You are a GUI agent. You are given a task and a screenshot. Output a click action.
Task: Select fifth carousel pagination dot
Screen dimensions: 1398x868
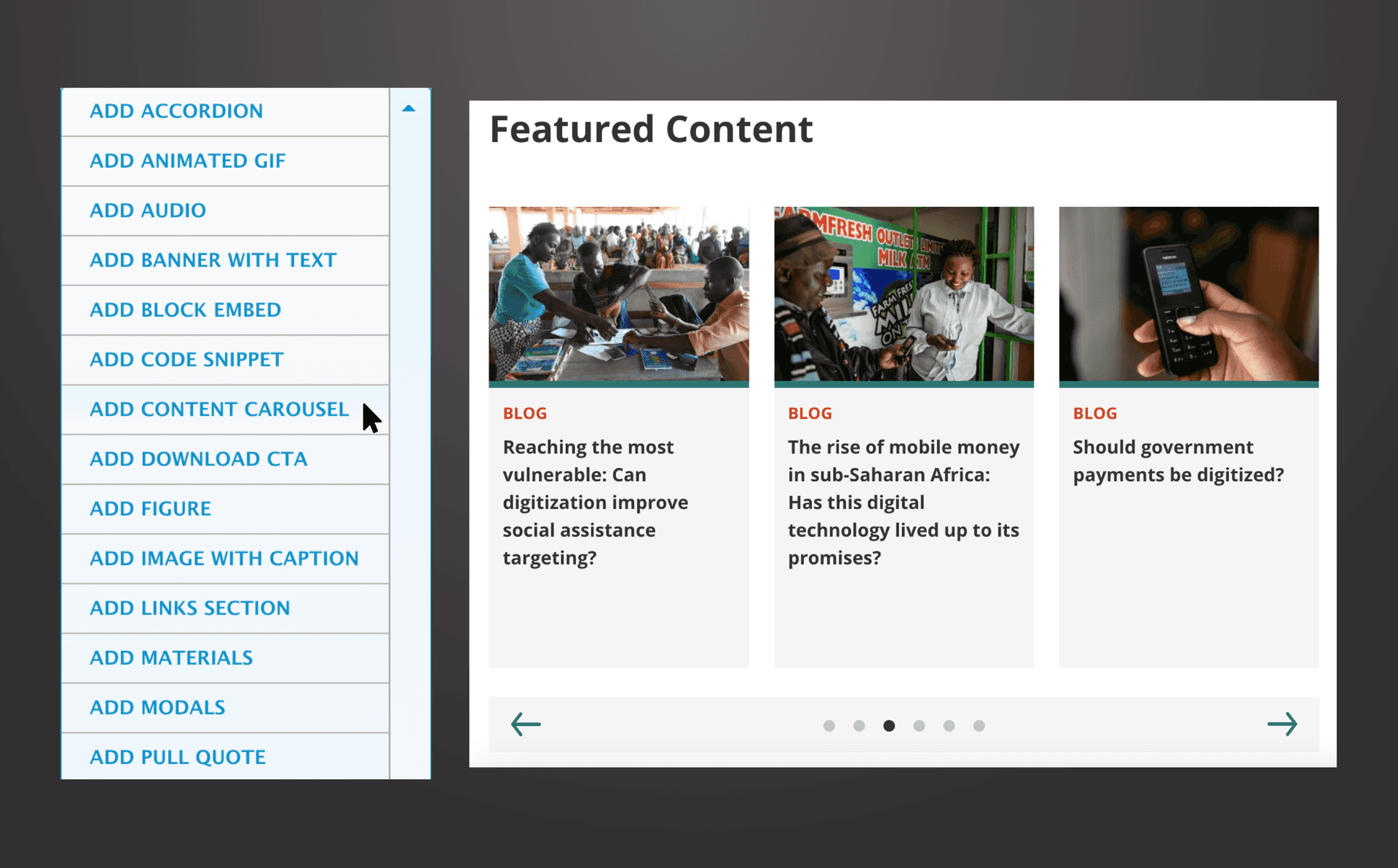[x=949, y=725]
